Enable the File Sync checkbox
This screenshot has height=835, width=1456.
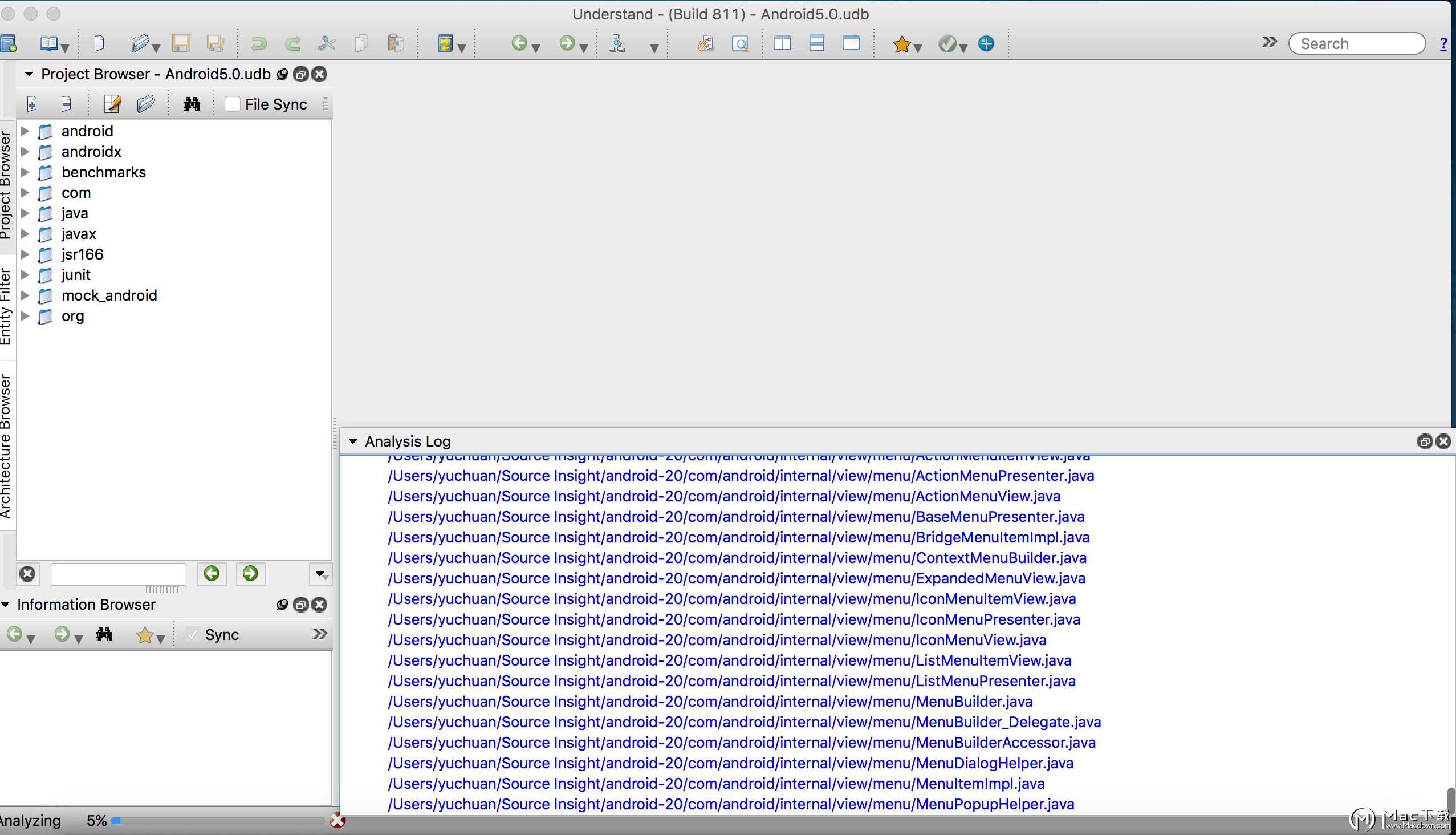tap(232, 104)
